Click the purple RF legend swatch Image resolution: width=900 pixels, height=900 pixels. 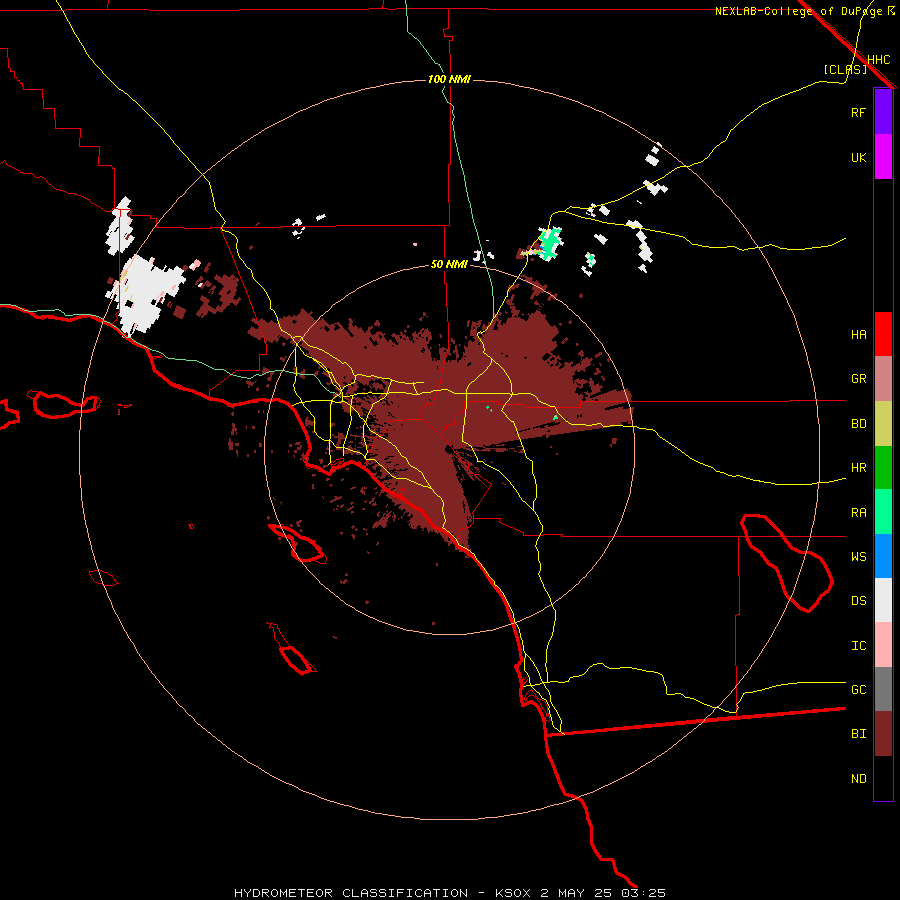(x=883, y=112)
